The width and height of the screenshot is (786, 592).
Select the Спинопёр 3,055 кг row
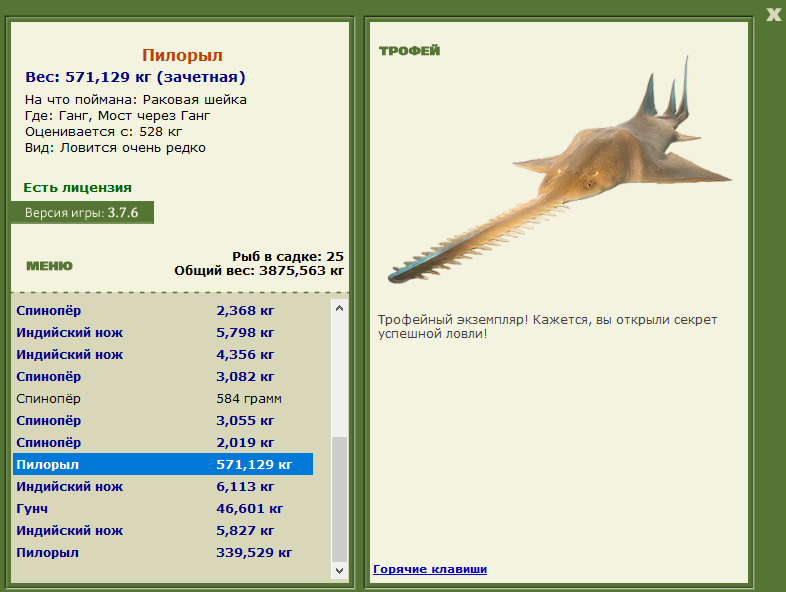[x=163, y=421]
